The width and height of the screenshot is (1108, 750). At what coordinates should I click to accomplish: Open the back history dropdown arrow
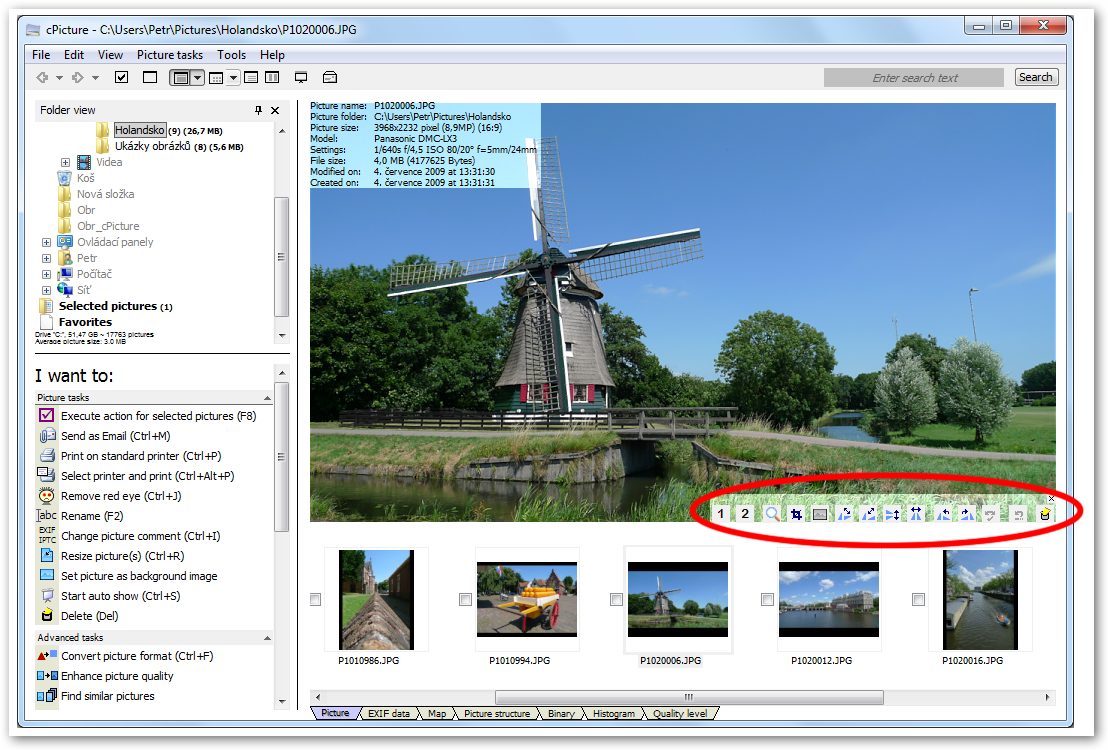pos(59,78)
